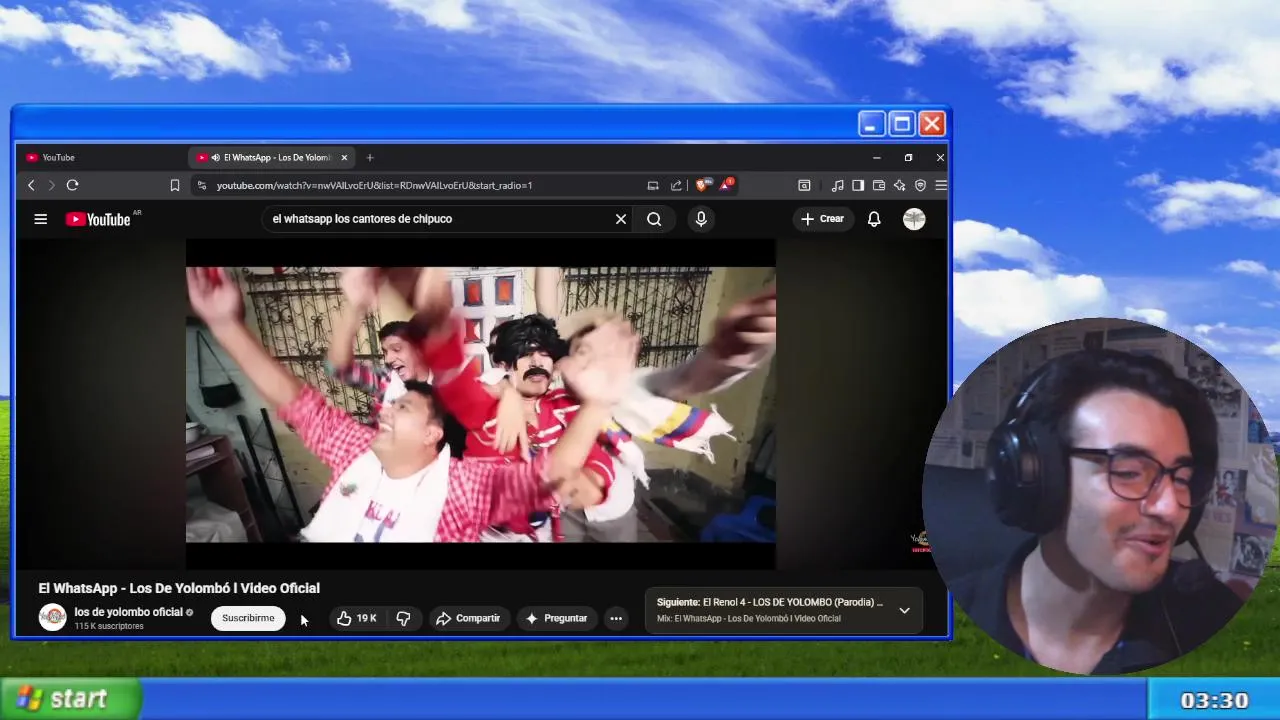
Task: Like the video with 19 K likes
Action: click(356, 618)
